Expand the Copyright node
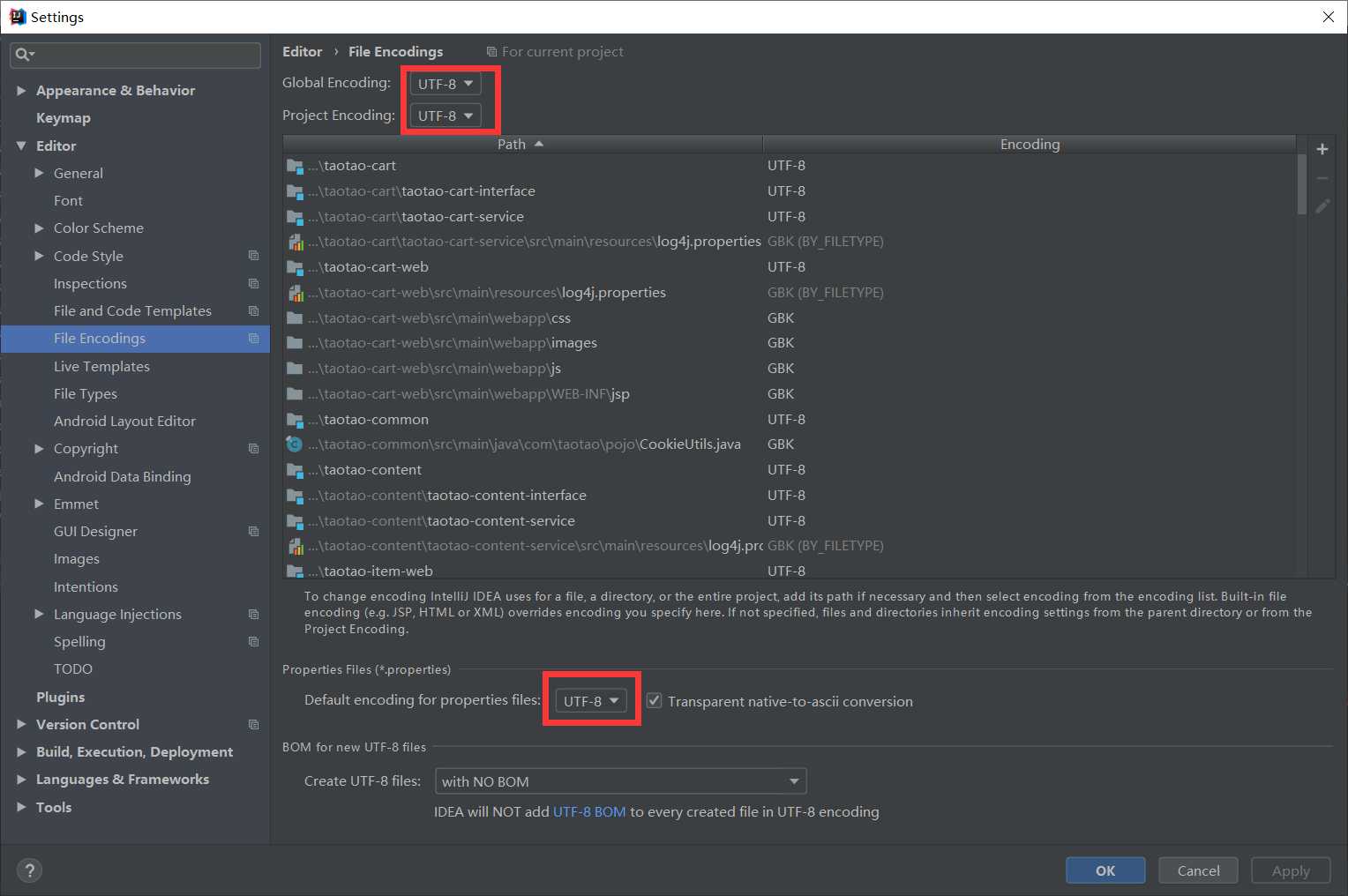Screen dimensions: 1348x896 39,448
